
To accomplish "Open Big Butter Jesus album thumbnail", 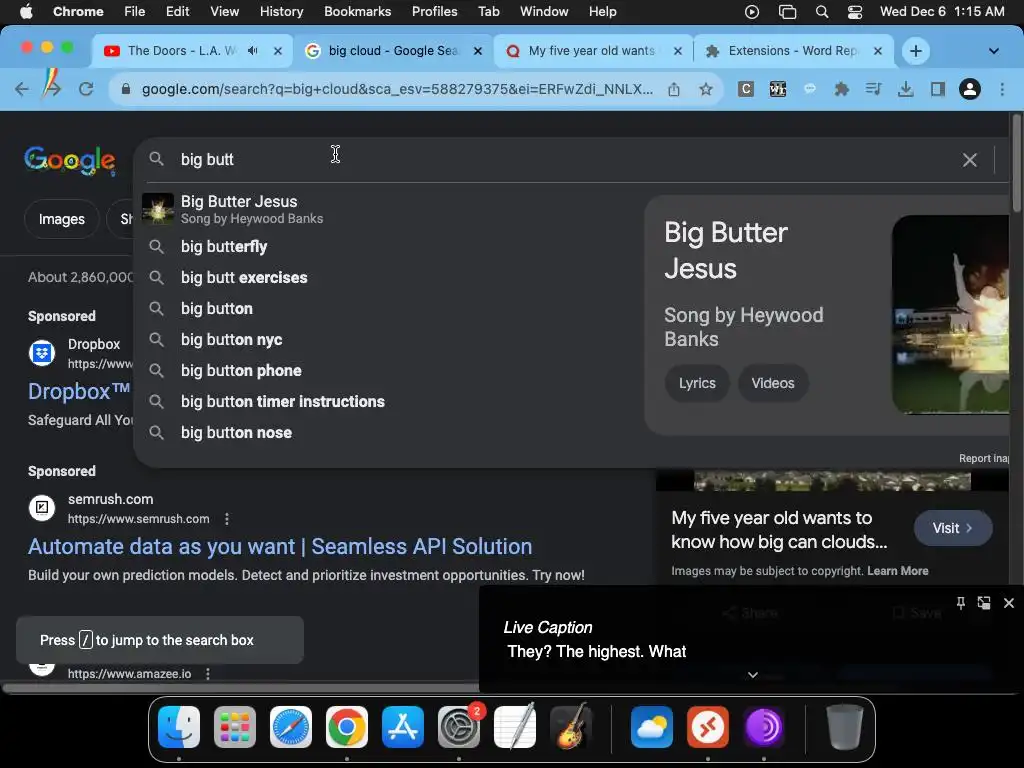I will pyautogui.click(x=950, y=315).
